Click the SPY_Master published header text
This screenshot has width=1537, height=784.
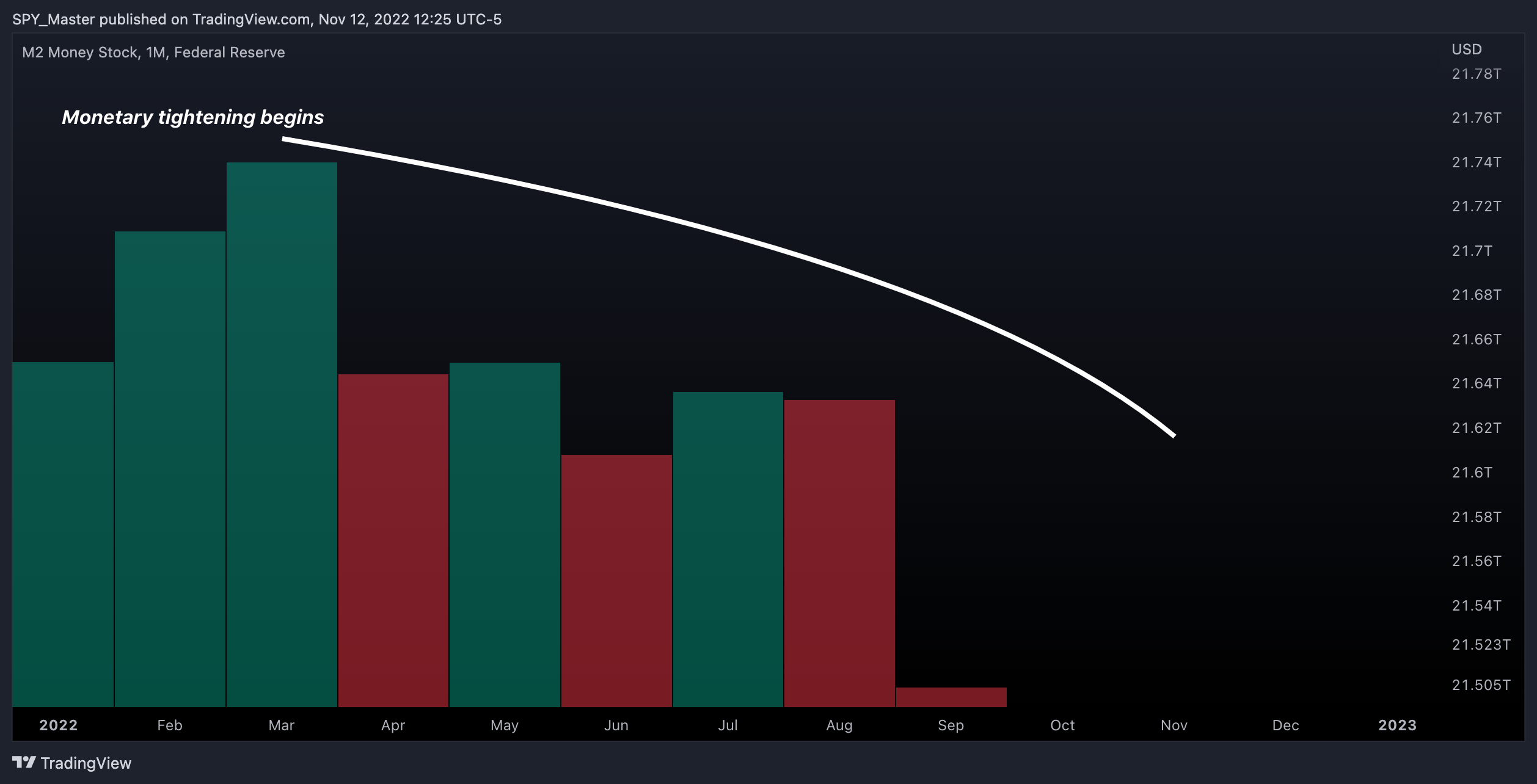(257, 20)
